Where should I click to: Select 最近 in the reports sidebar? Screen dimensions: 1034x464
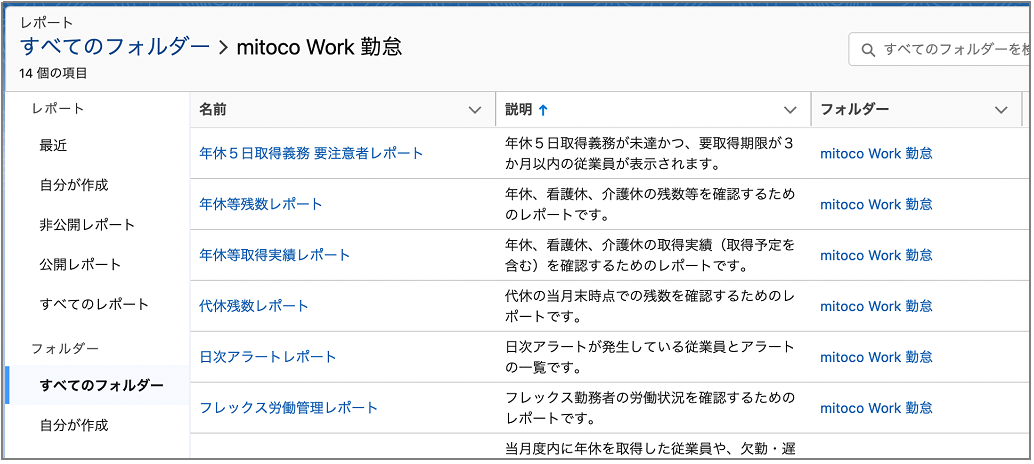(54, 145)
